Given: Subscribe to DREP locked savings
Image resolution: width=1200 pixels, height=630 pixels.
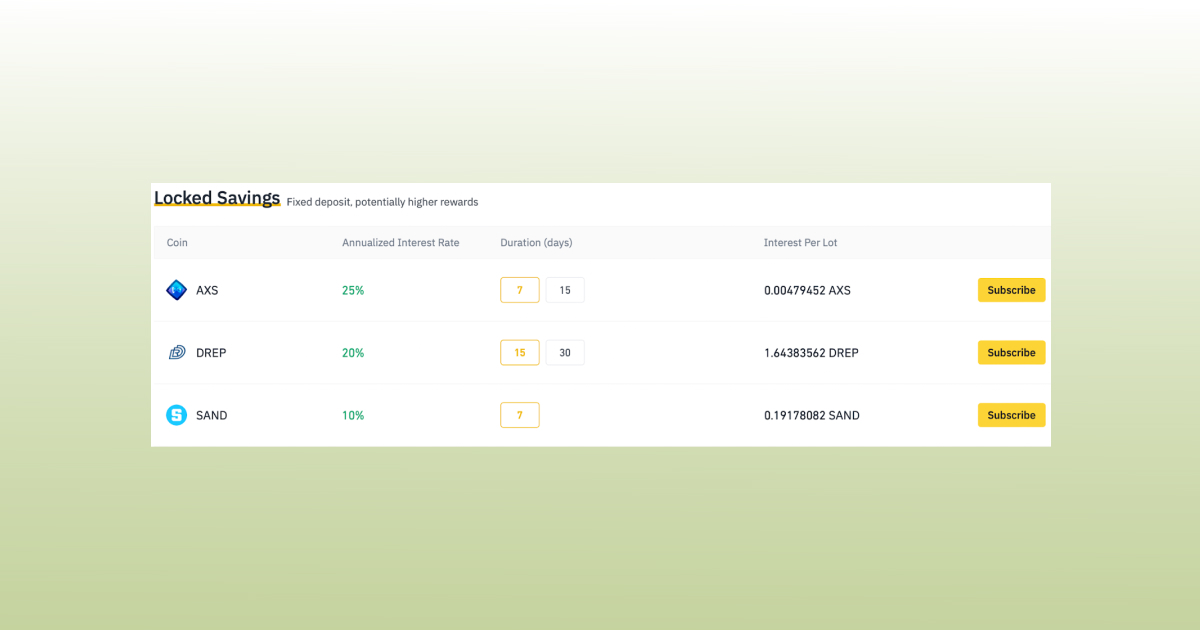Looking at the screenshot, I should (1011, 352).
